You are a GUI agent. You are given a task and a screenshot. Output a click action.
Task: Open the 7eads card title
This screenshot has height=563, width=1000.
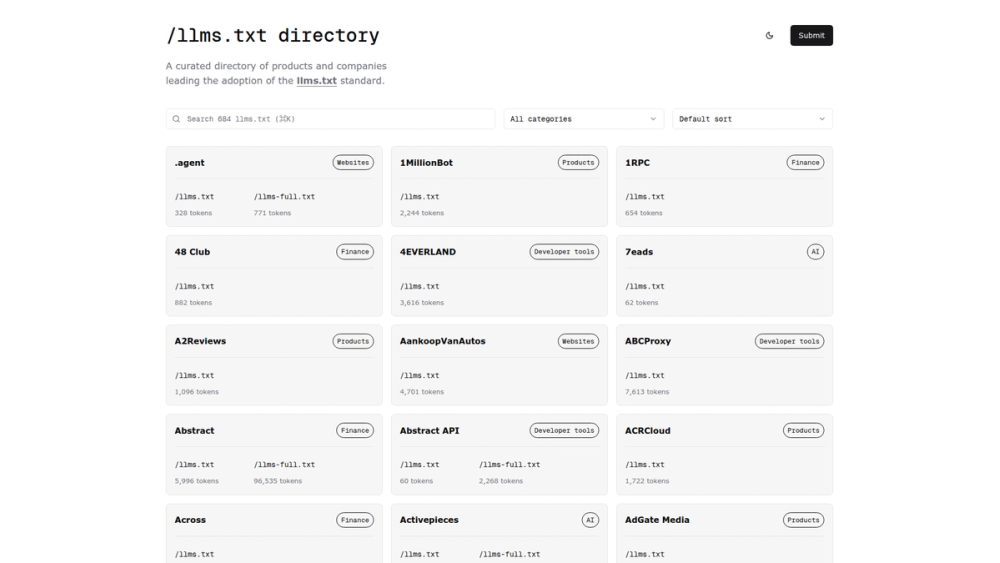(x=638, y=252)
